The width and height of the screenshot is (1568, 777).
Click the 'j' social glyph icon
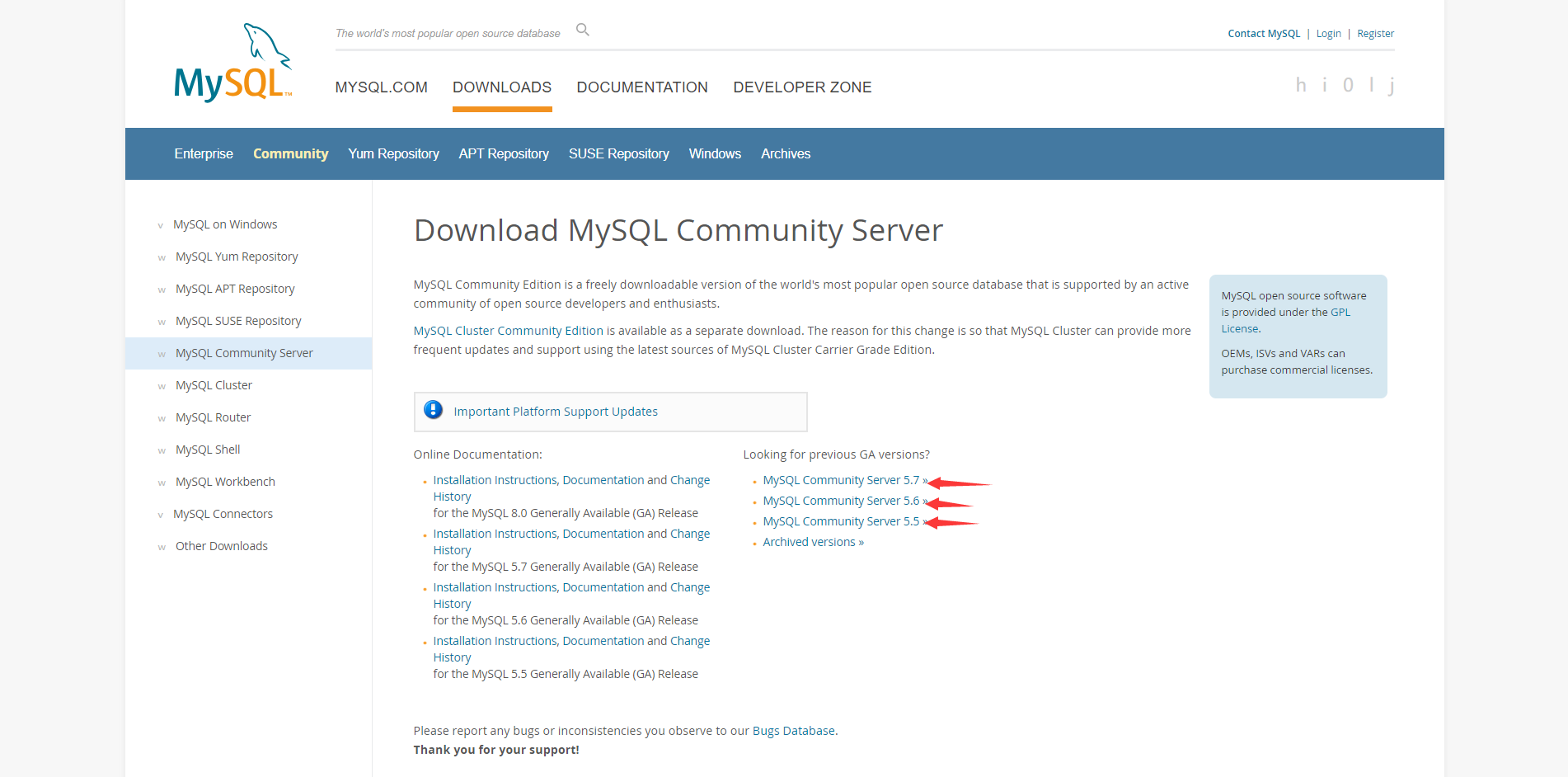pos(1392,86)
